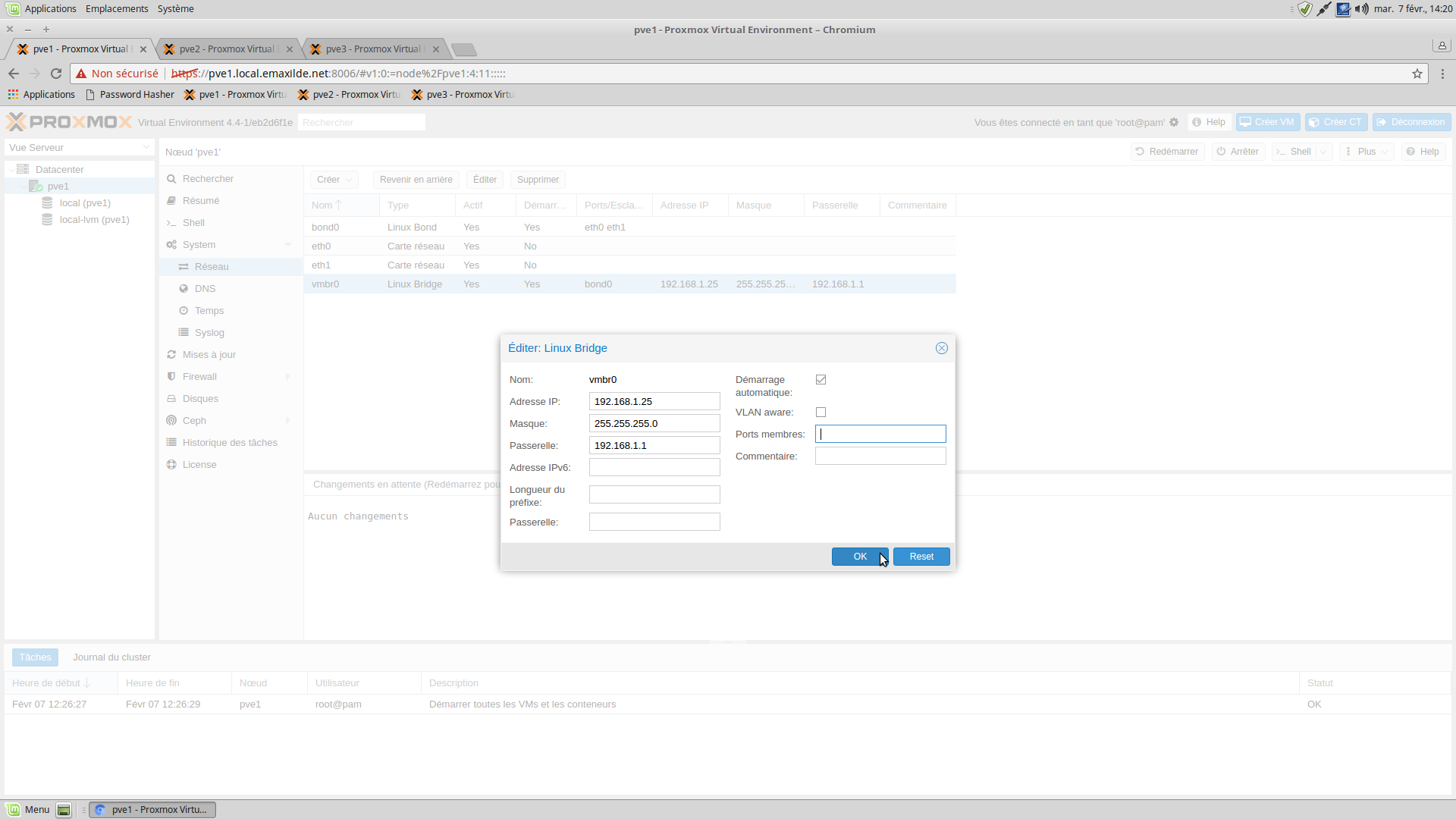This screenshot has height=819, width=1456.
Task: Switch to the pve3 browser tab
Action: click(373, 49)
